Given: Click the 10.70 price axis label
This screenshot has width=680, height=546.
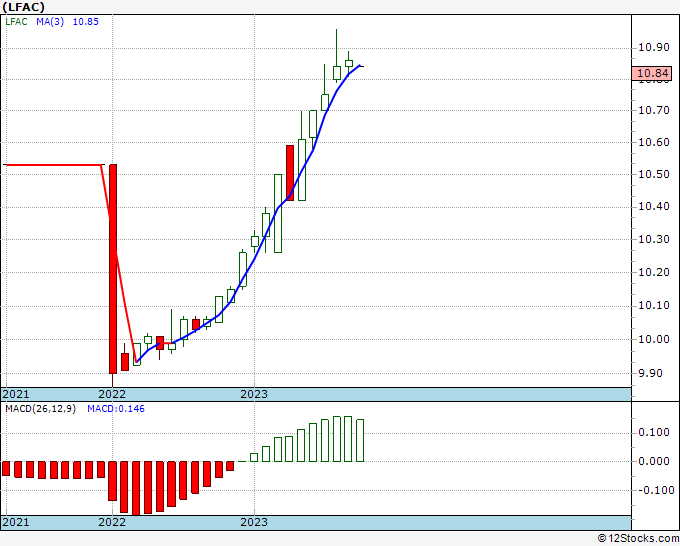Looking at the screenshot, I should 654,110.
